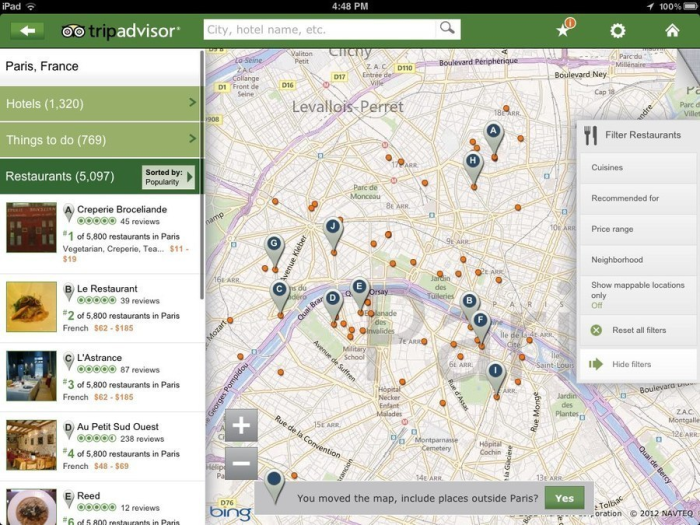The height and width of the screenshot is (525, 700).
Task: Open Reed restaurant listing
Action: coord(100,504)
